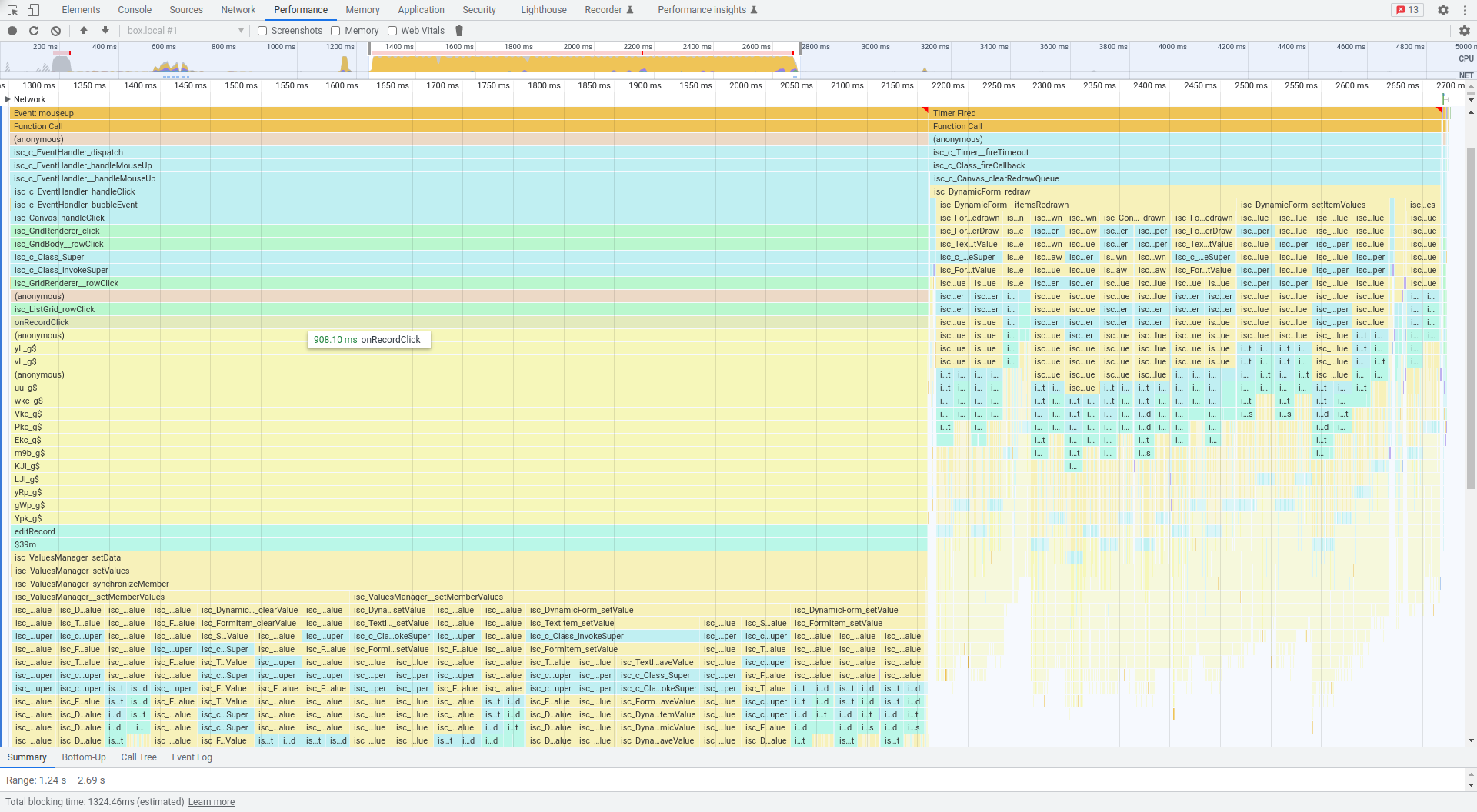This screenshot has height=812, width=1477.
Task: Open capture settings gear icon
Action: 1464,31
